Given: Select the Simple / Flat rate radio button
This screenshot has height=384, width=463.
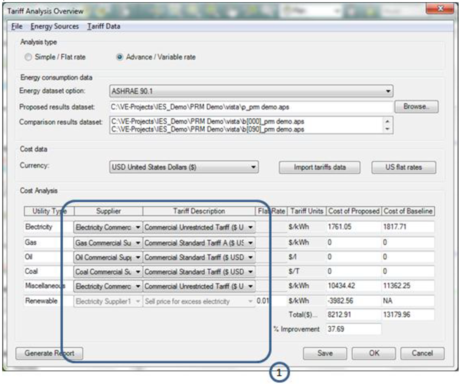Looking at the screenshot, I should click(x=28, y=57).
